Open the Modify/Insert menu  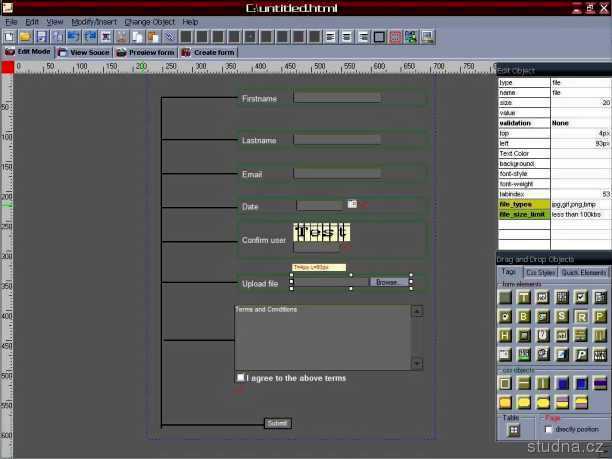[x=94, y=21]
